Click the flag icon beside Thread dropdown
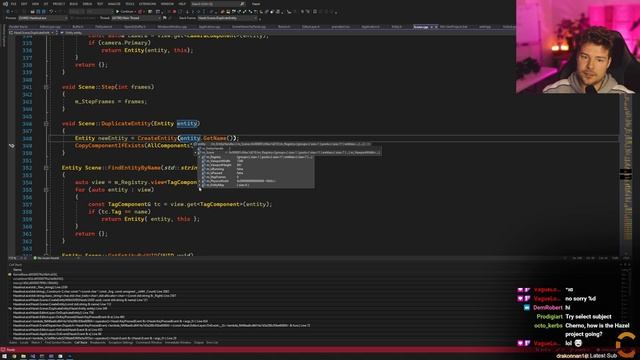 (x=164, y=18)
